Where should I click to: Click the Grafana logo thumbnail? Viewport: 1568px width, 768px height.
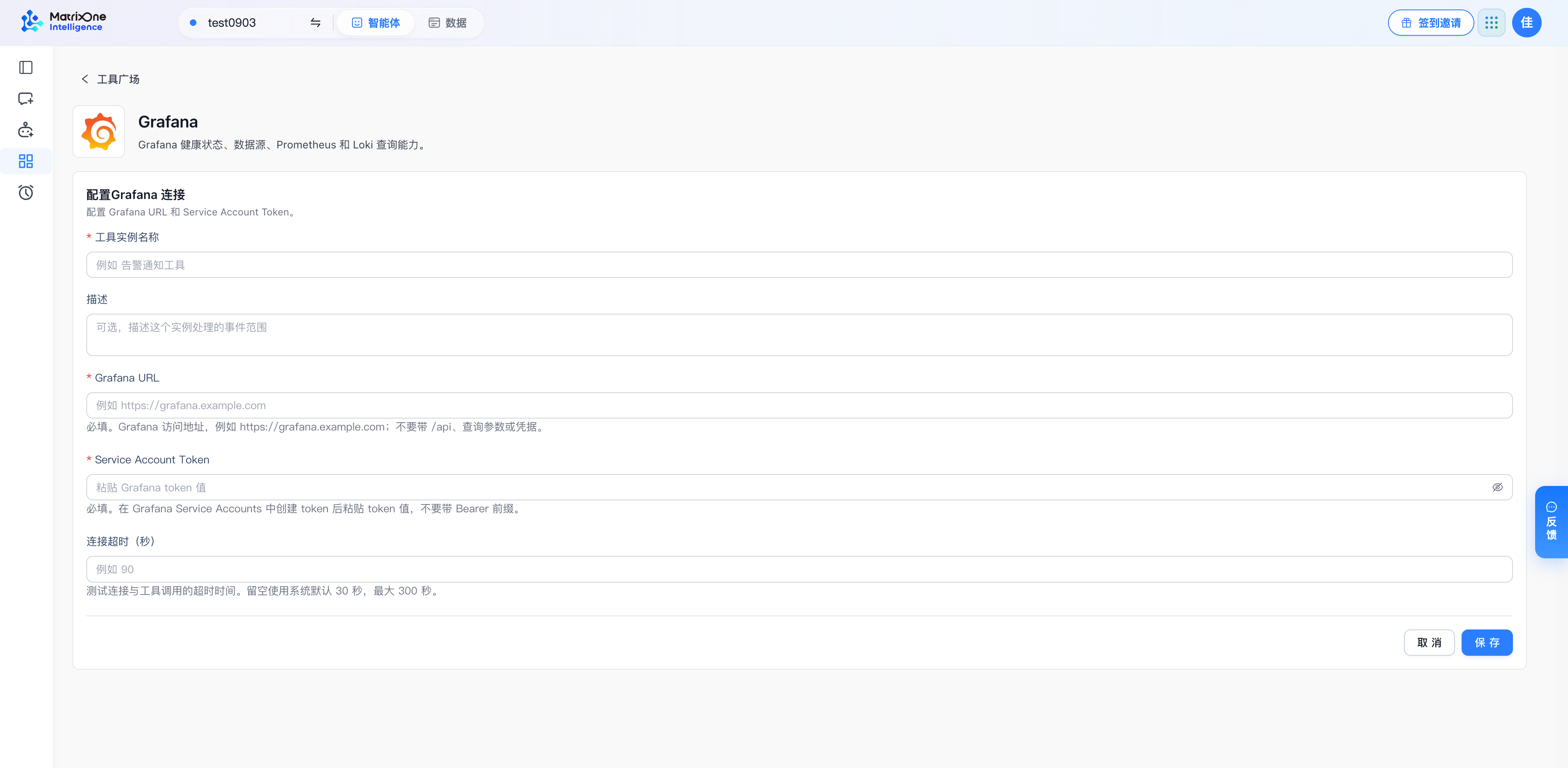[99, 132]
